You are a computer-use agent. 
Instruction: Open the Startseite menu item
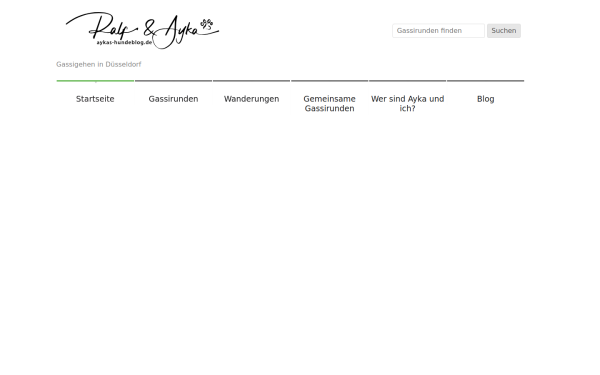(x=95, y=99)
